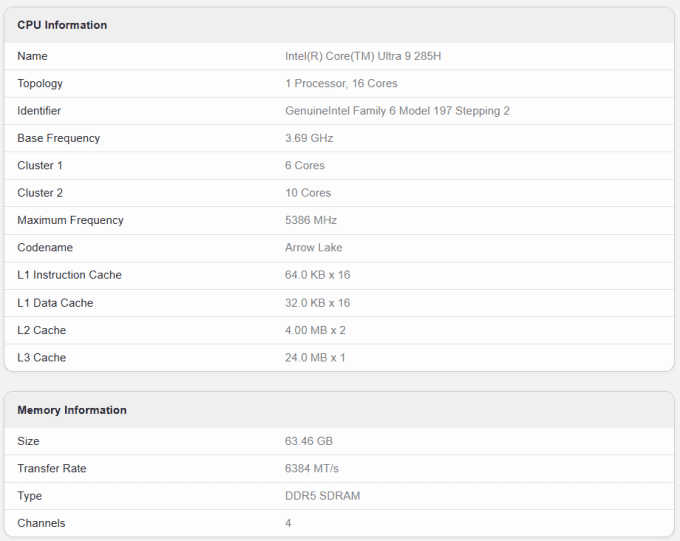Click the L1 Instruction Cache label
Viewport: 680px width, 541px height.
coord(69,275)
